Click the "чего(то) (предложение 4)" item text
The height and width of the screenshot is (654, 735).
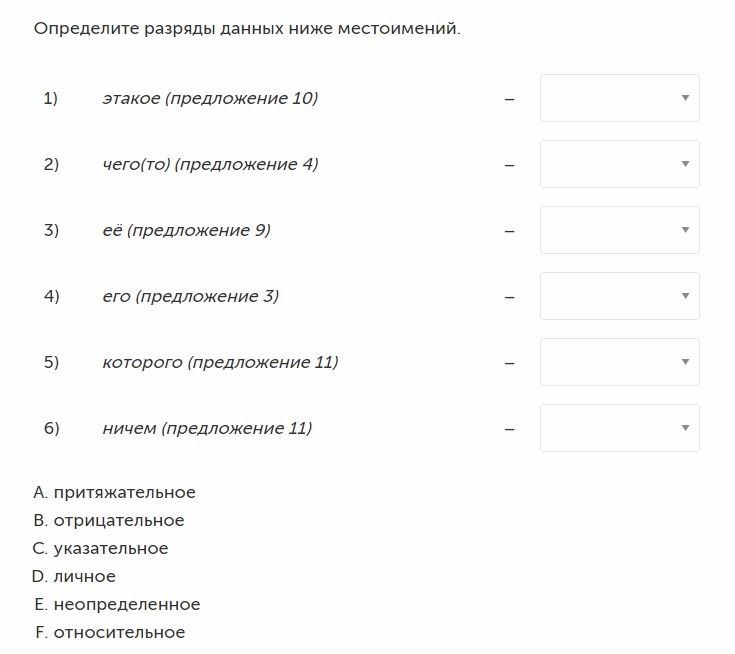coord(210,165)
